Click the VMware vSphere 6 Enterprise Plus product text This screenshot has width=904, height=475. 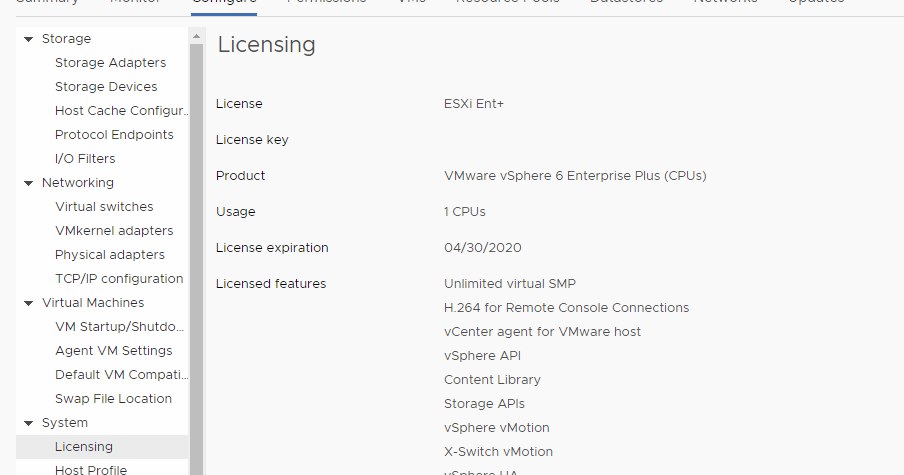tap(575, 176)
